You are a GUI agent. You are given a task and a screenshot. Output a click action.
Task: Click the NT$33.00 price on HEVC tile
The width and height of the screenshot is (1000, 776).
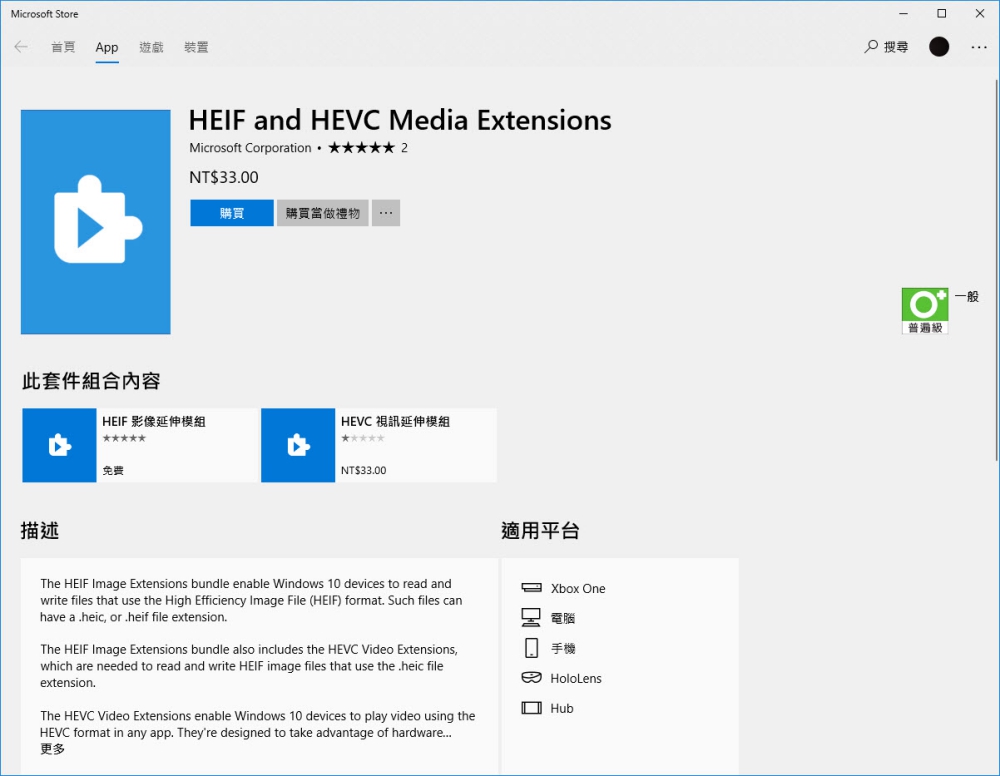364,471
